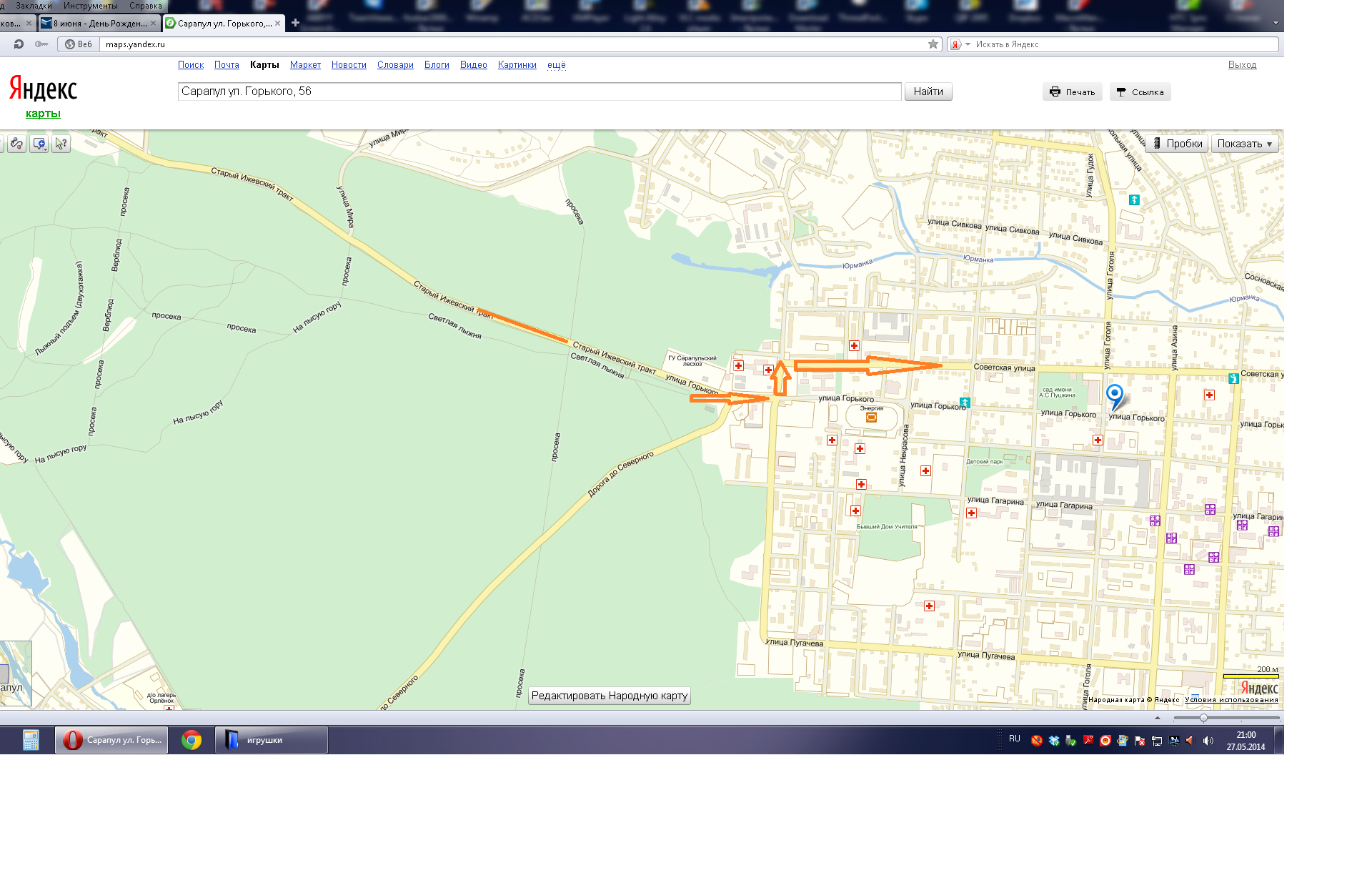The image size is (1372, 893).
Task: Select the Сарапул ул. Горького tab
Action: pyautogui.click(x=224, y=24)
